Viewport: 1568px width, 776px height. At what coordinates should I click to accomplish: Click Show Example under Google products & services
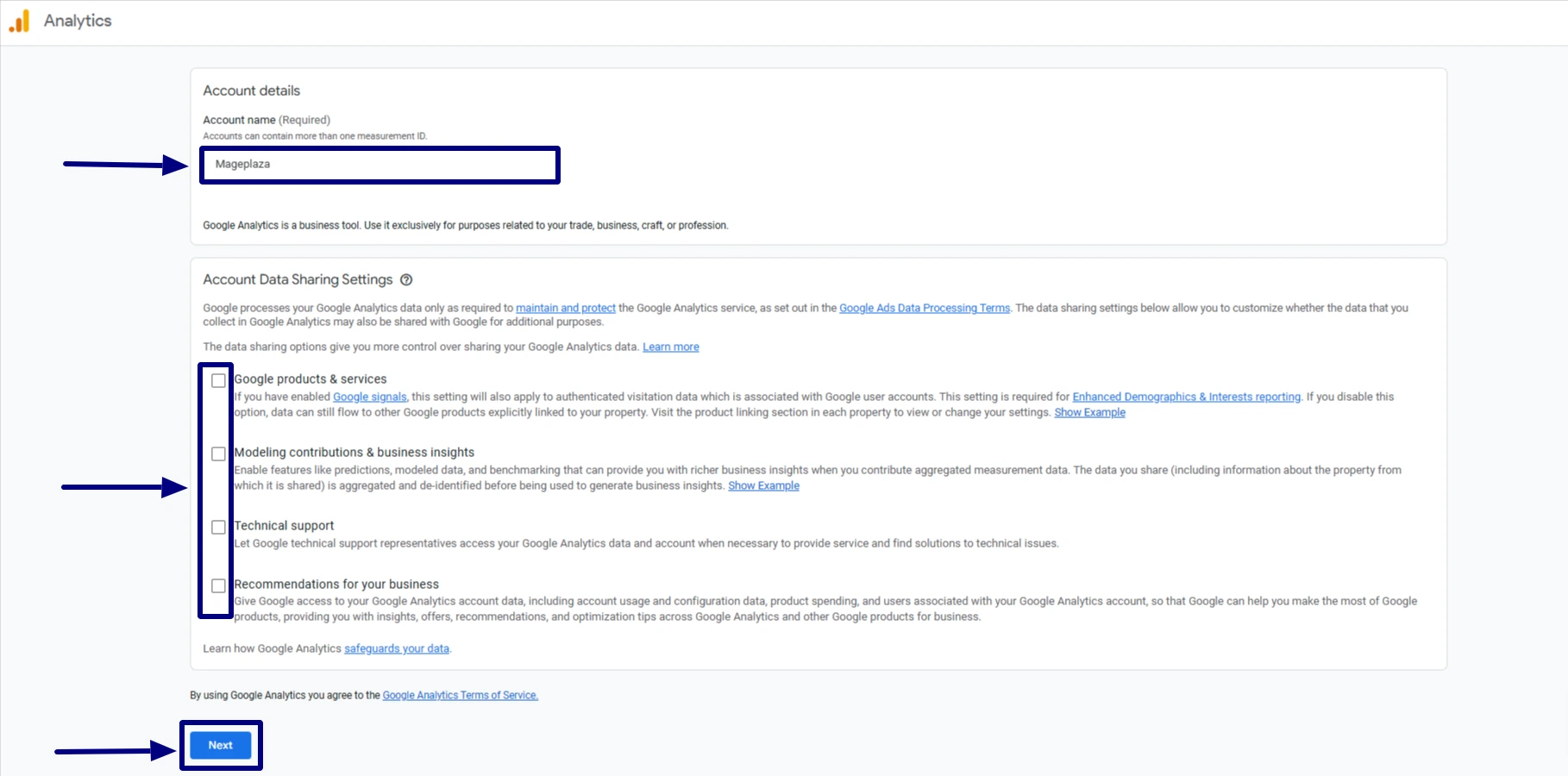click(1090, 412)
